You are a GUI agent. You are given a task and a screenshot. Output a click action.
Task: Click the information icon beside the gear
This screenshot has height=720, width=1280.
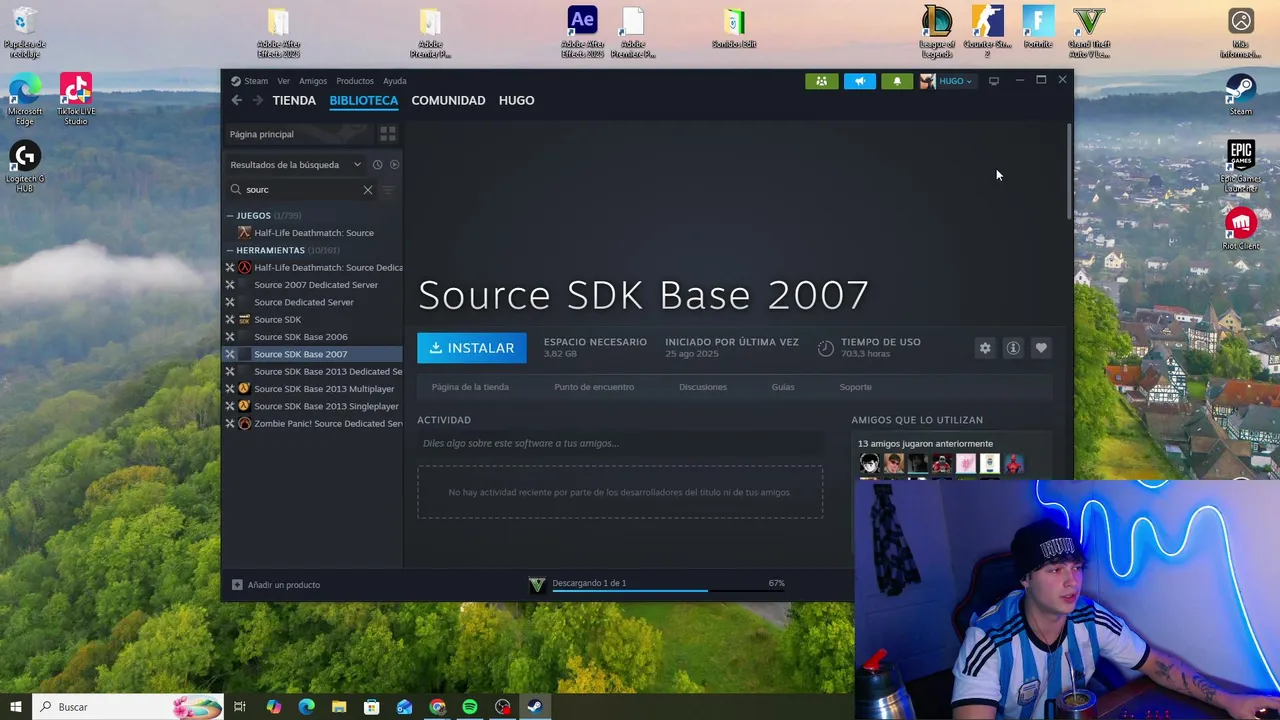[x=1013, y=348]
